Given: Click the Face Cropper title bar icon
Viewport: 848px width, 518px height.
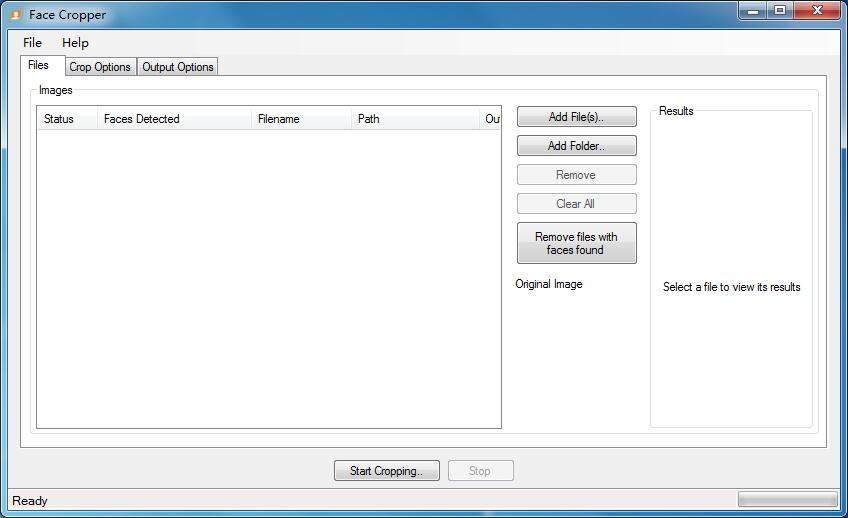Looking at the screenshot, I should [15, 15].
